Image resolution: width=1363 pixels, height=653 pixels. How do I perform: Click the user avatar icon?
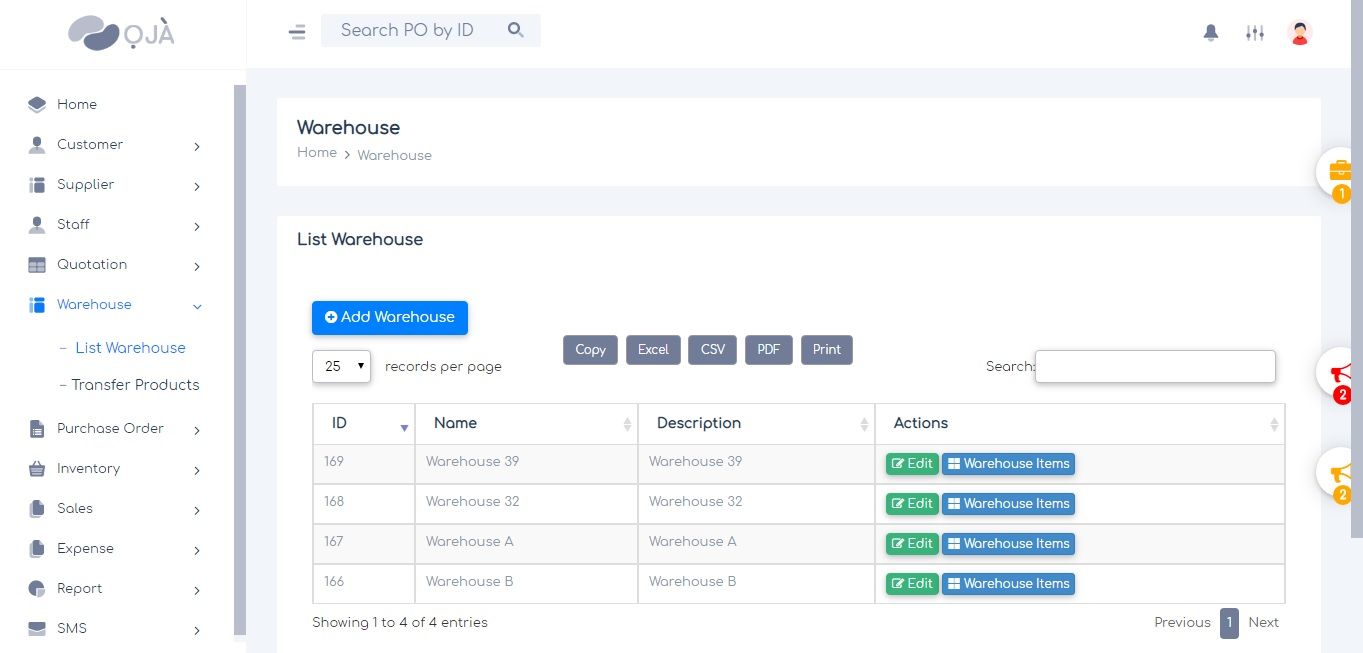tap(1299, 33)
